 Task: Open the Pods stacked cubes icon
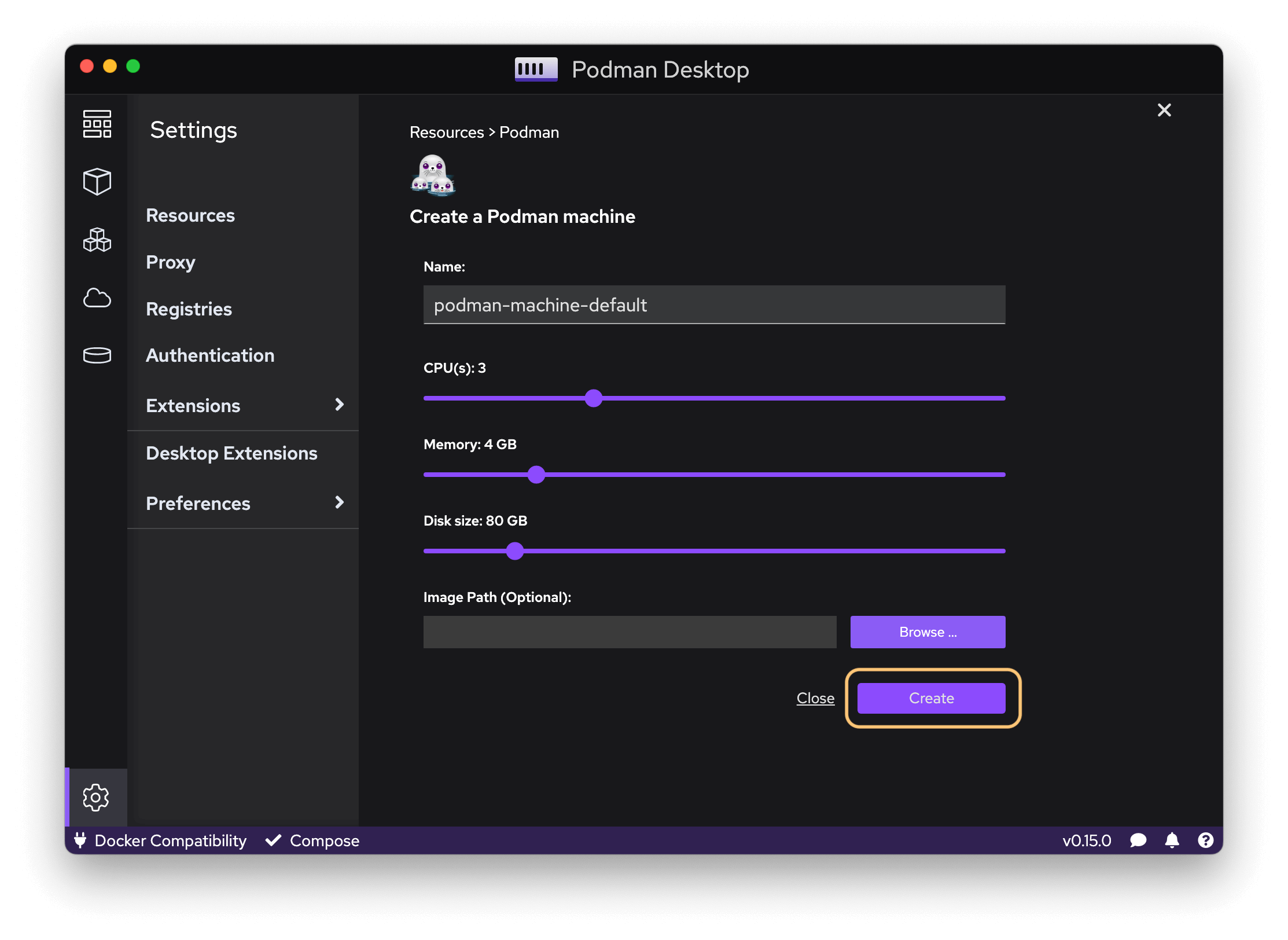[97, 240]
